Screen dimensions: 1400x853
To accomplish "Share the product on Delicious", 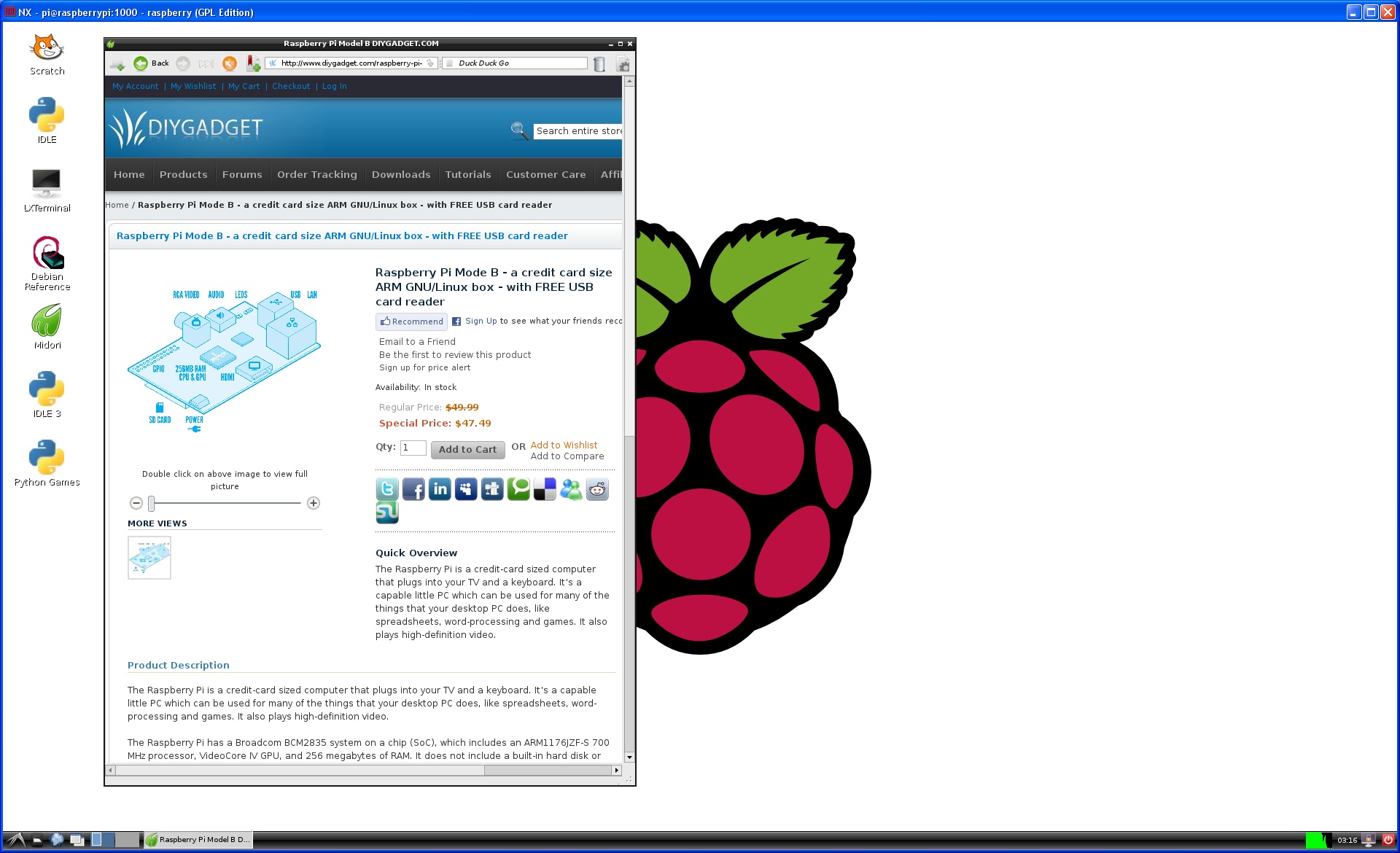I will pyautogui.click(x=545, y=489).
